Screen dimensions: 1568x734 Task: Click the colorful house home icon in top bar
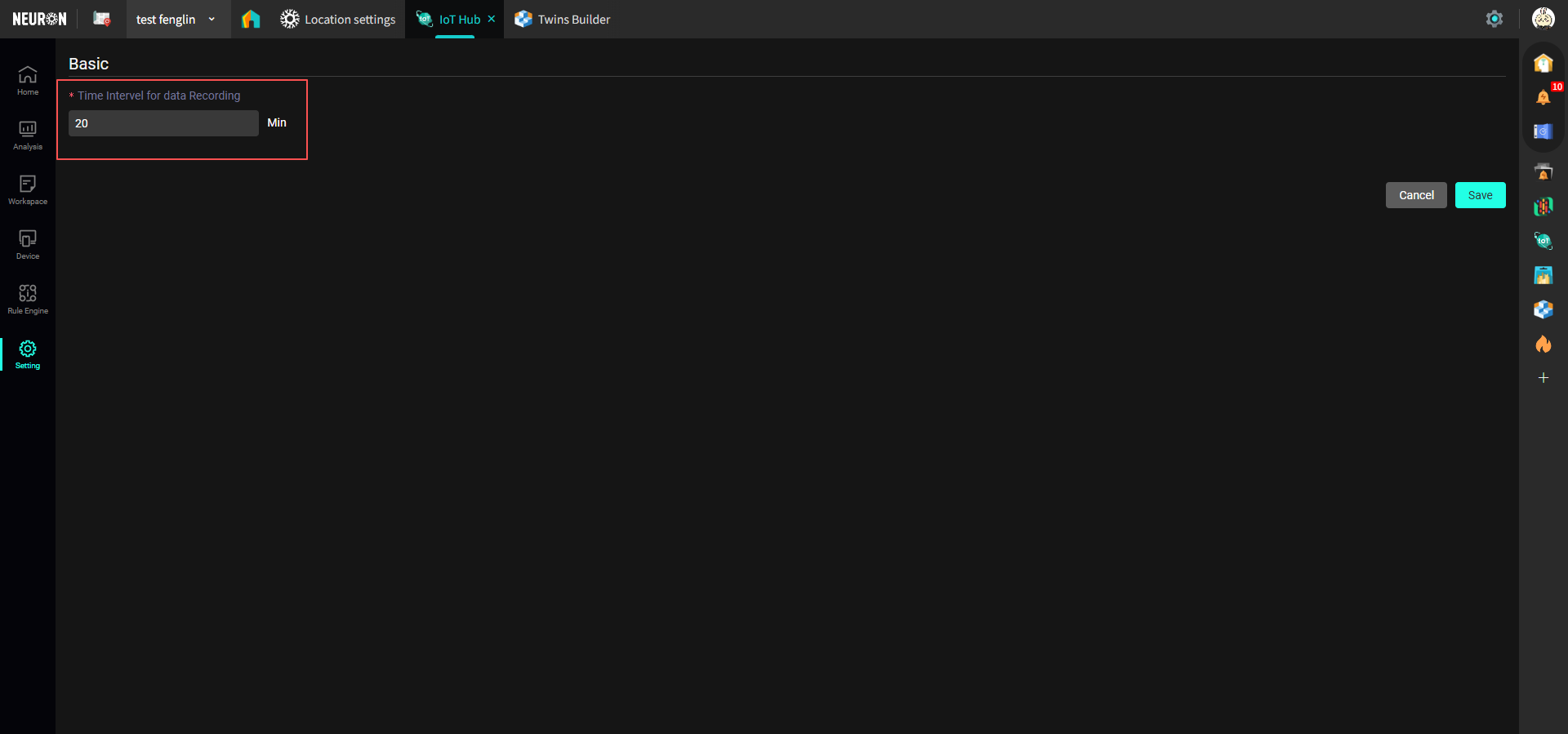(251, 19)
